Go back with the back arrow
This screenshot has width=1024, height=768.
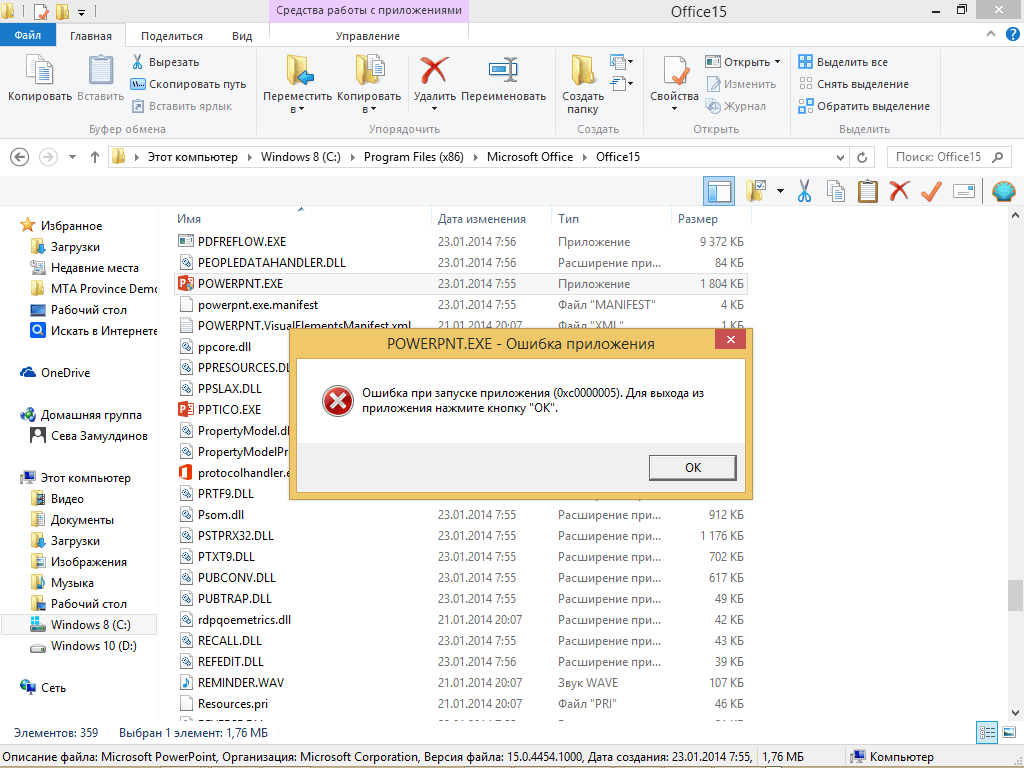click(x=20, y=157)
